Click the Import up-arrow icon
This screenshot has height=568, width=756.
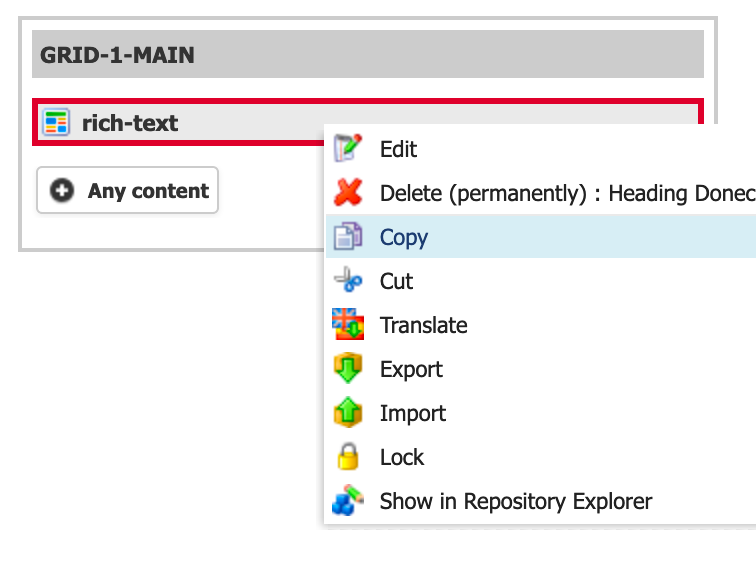tap(348, 412)
